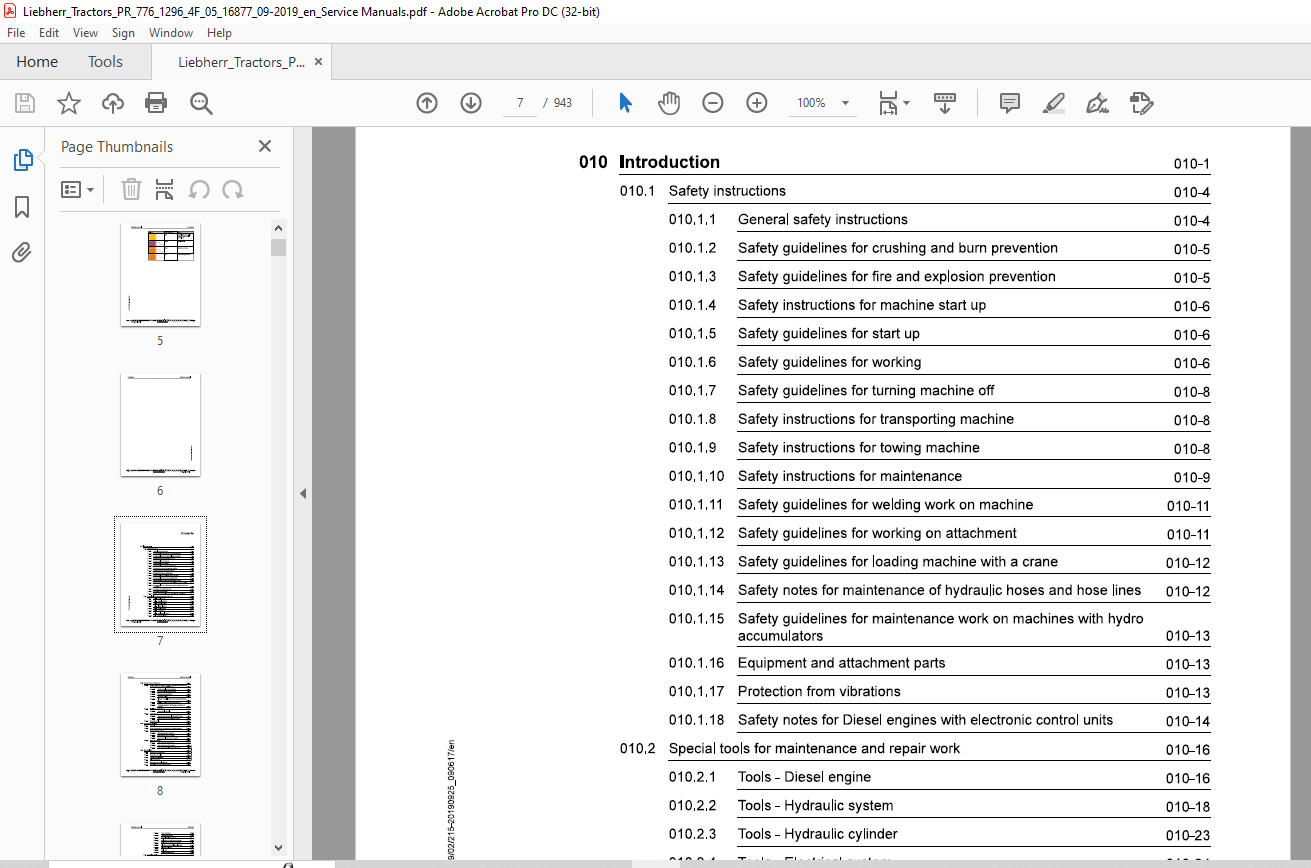Delete selected page with trash icon
This screenshot has width=1311, height=868.
tap(131, 189)
